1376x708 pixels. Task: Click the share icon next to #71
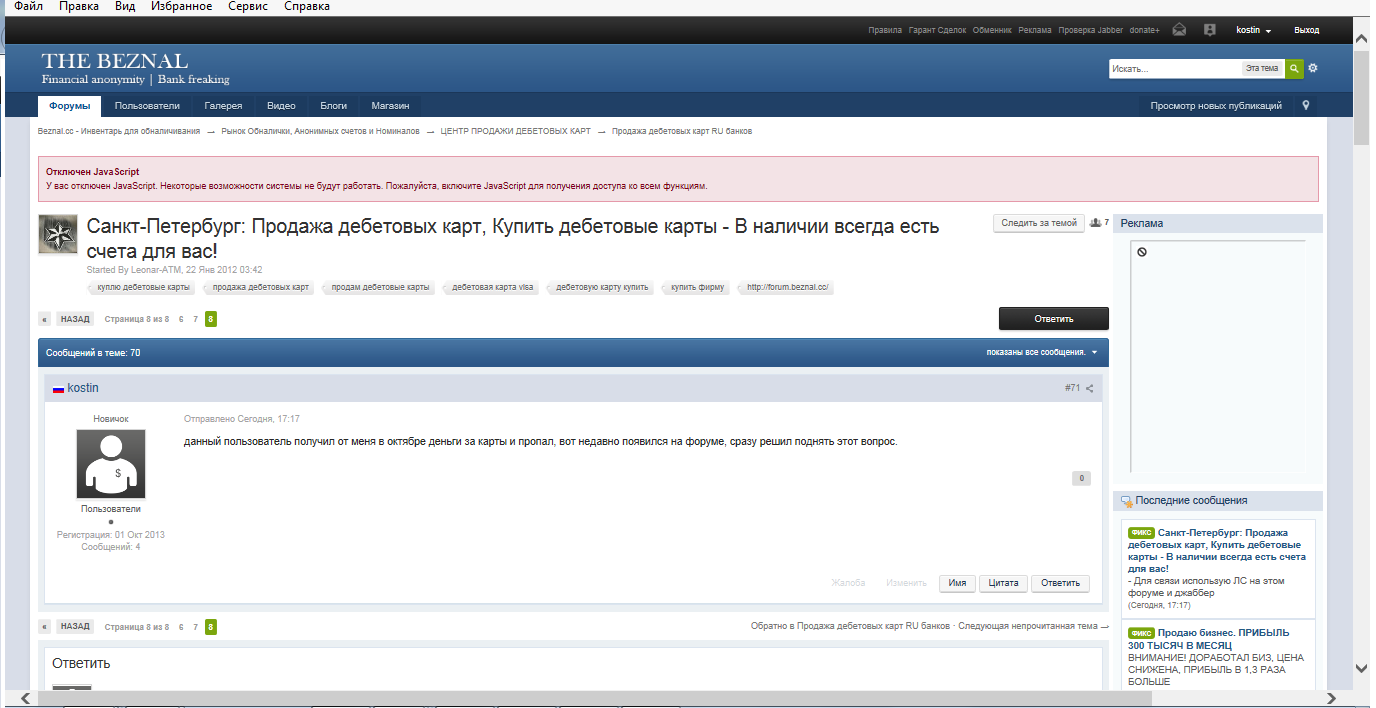[1090, 388]
